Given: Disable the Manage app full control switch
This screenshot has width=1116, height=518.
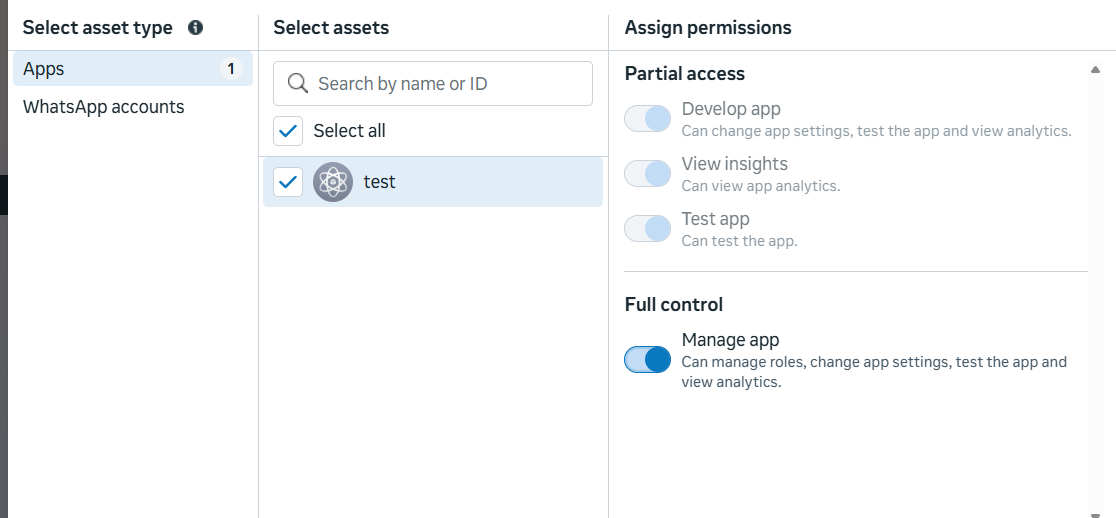Looking at the screenshot, I should (x=647, y=360).
